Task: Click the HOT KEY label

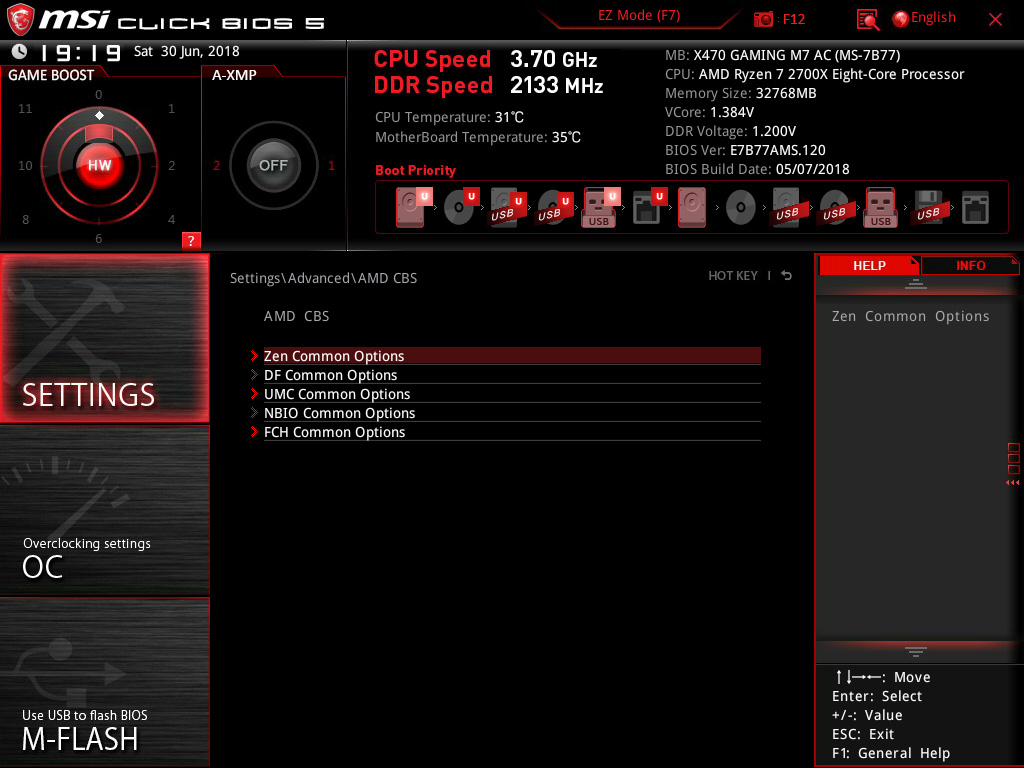Action: [733, 276]
